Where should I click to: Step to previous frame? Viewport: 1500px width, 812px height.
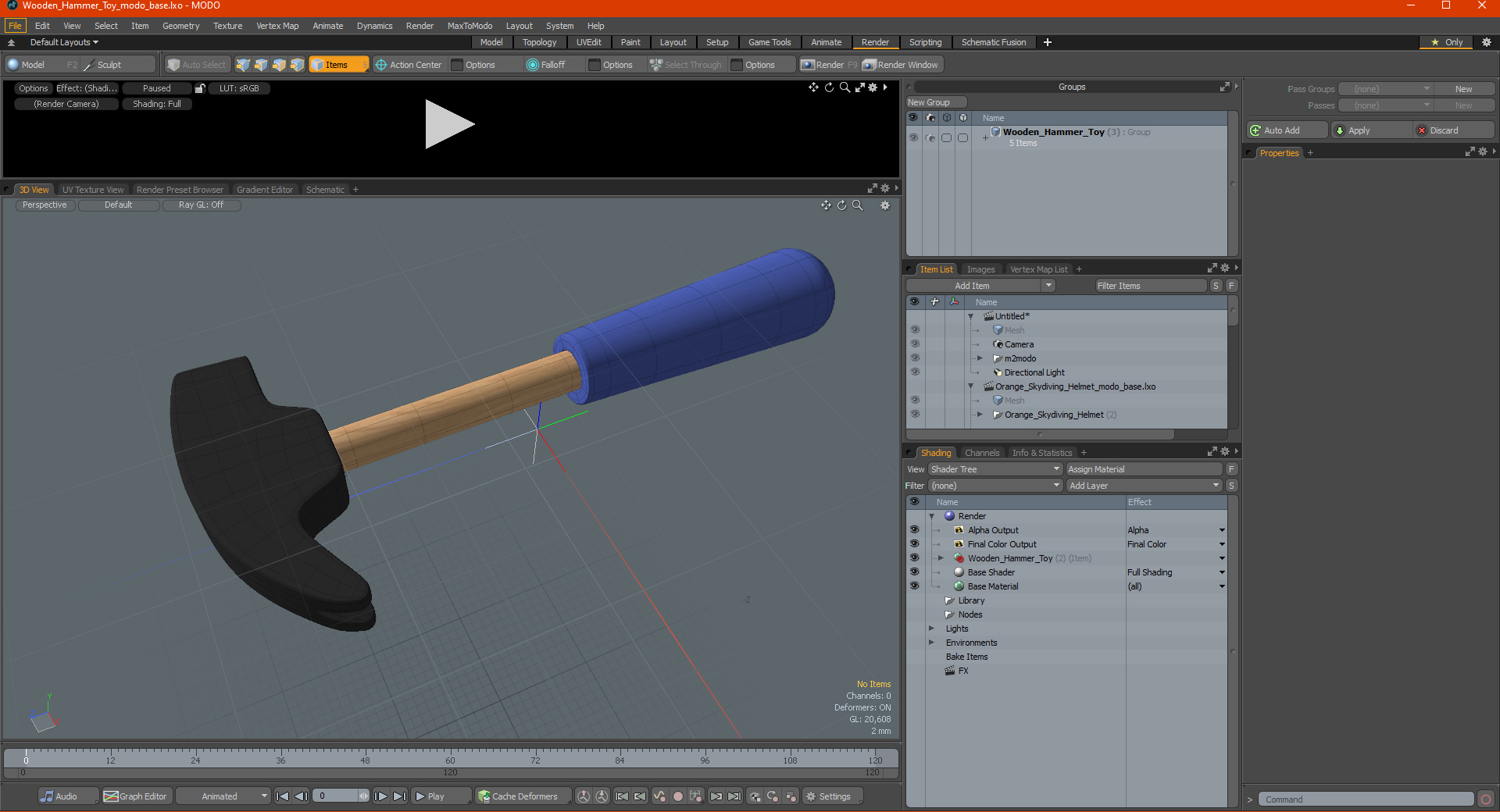[301, 796]
